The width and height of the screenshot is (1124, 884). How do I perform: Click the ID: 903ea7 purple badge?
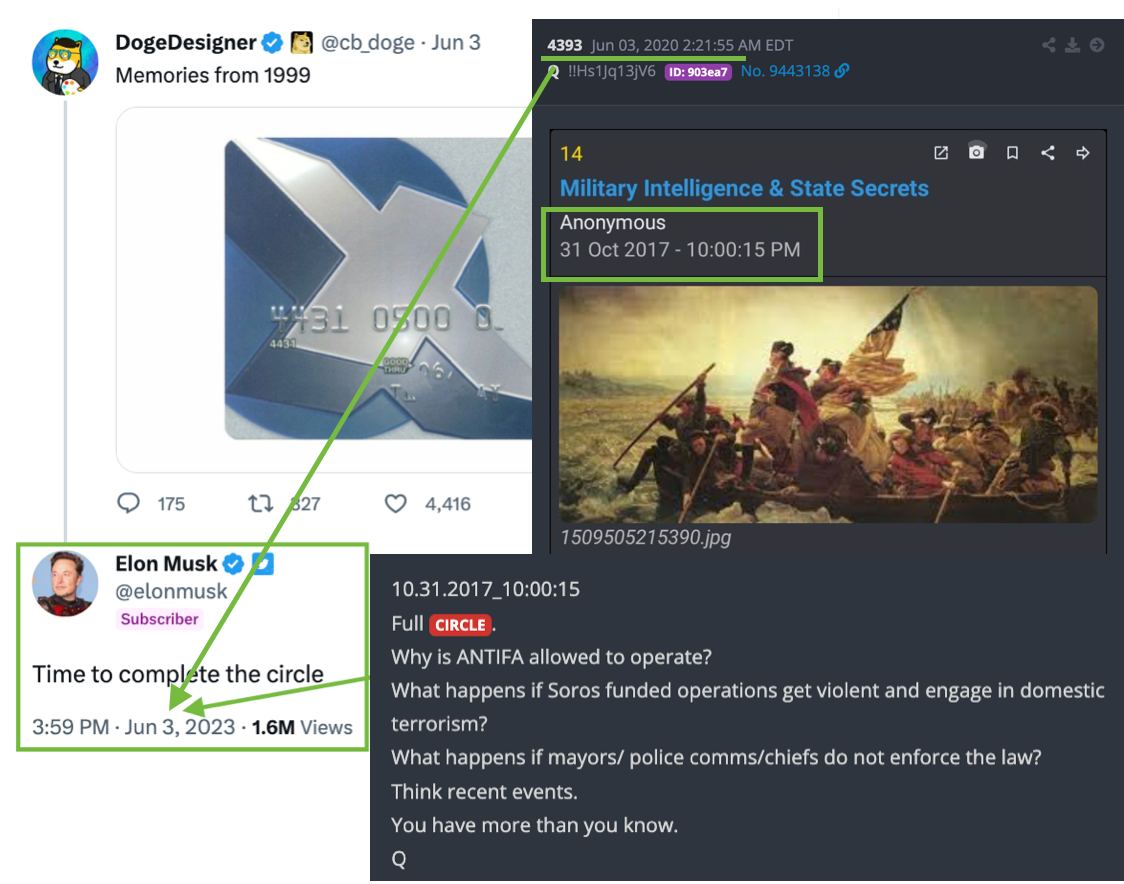[698, 72]
